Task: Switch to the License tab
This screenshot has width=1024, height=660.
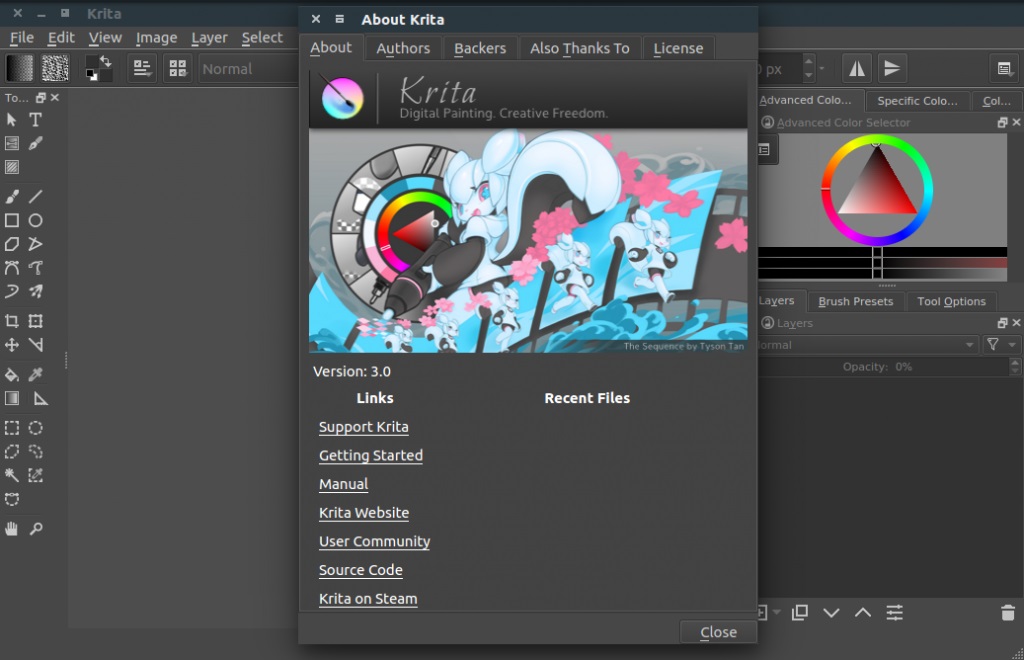Action: coord(679,48)
